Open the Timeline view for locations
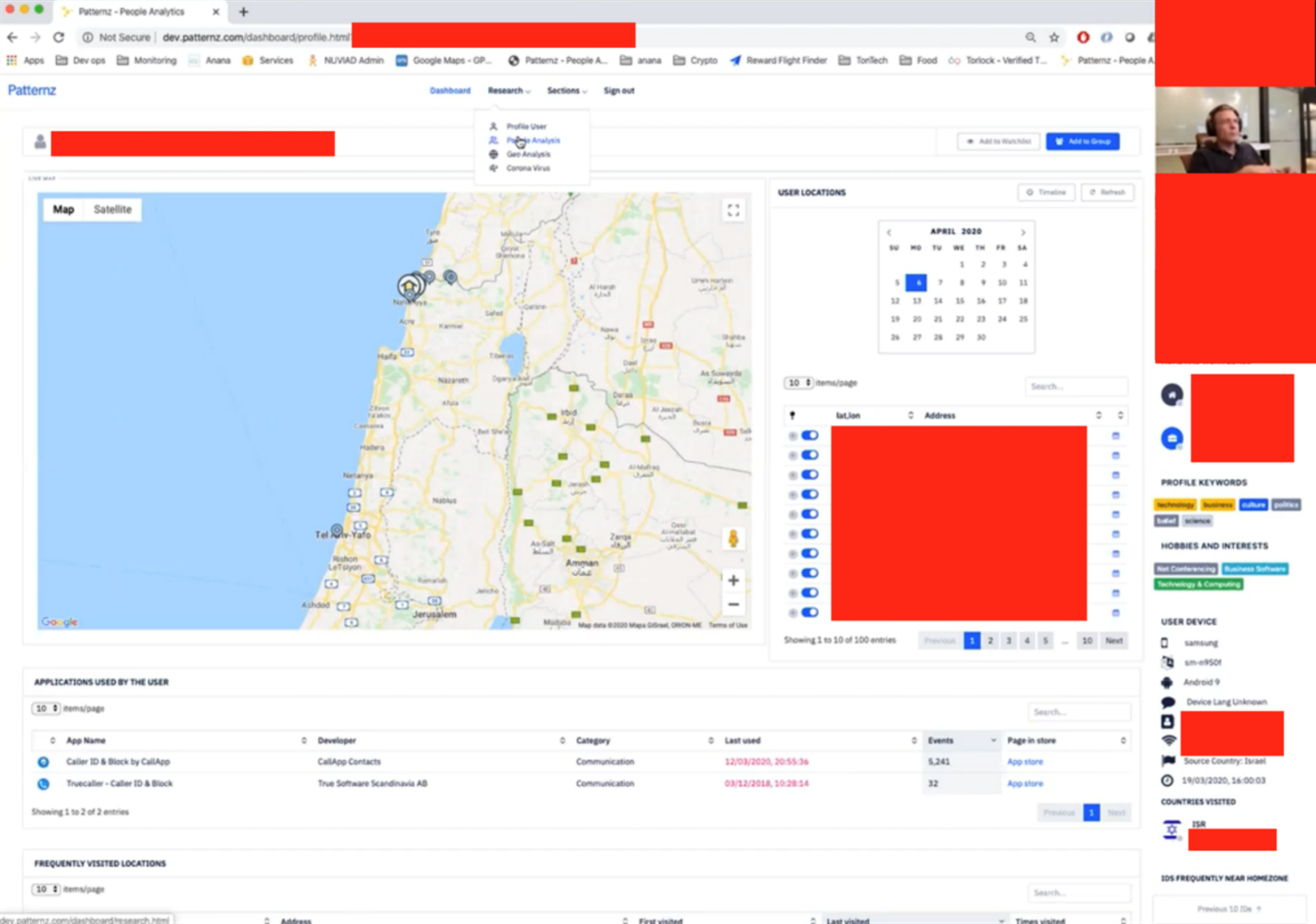 [x=1046, y=192]
